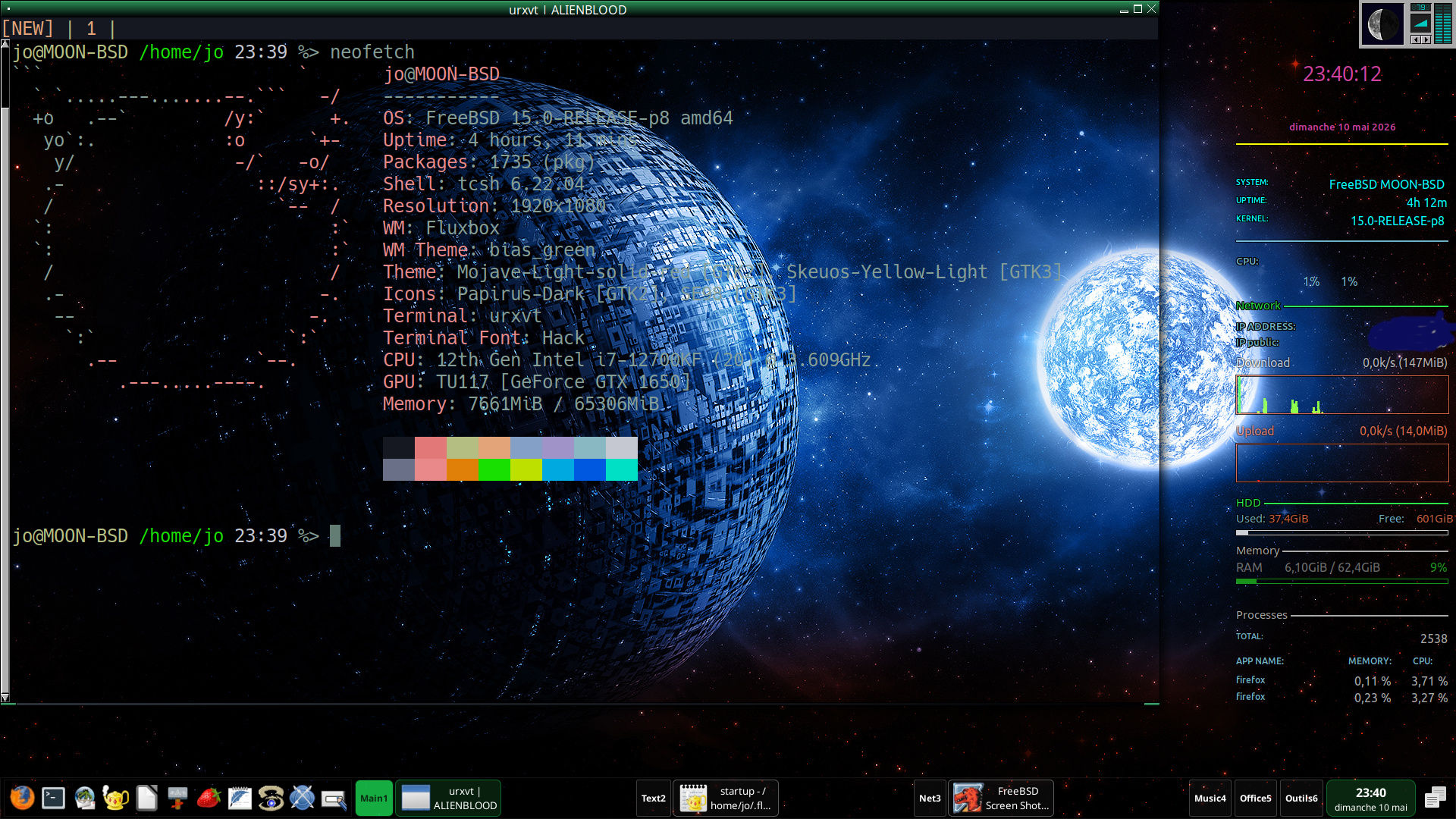
Task: Click the cyan volume triangle in mixer applet
Action: [1420, 23]
